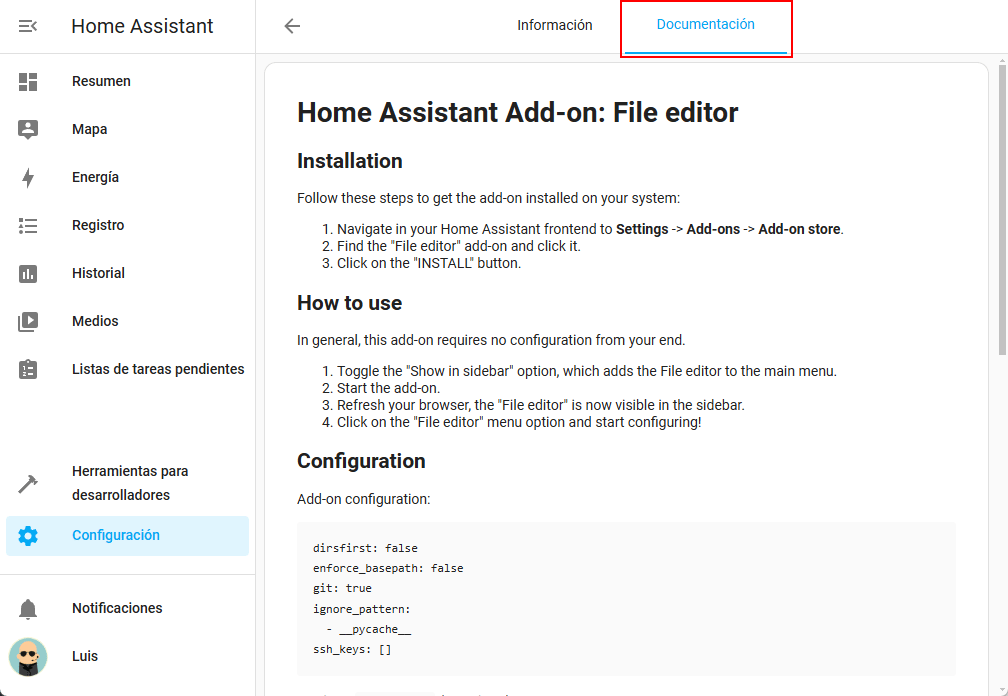The height and width of the screenshot is (696, 1008).
Task: Open Luis user profile avatar
Action: pyautogui.click(x=28, y=657)
